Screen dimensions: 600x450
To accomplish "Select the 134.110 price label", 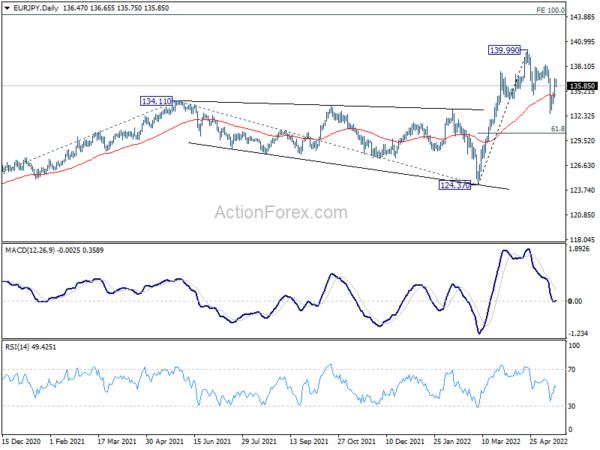I will tap(157, 101).
